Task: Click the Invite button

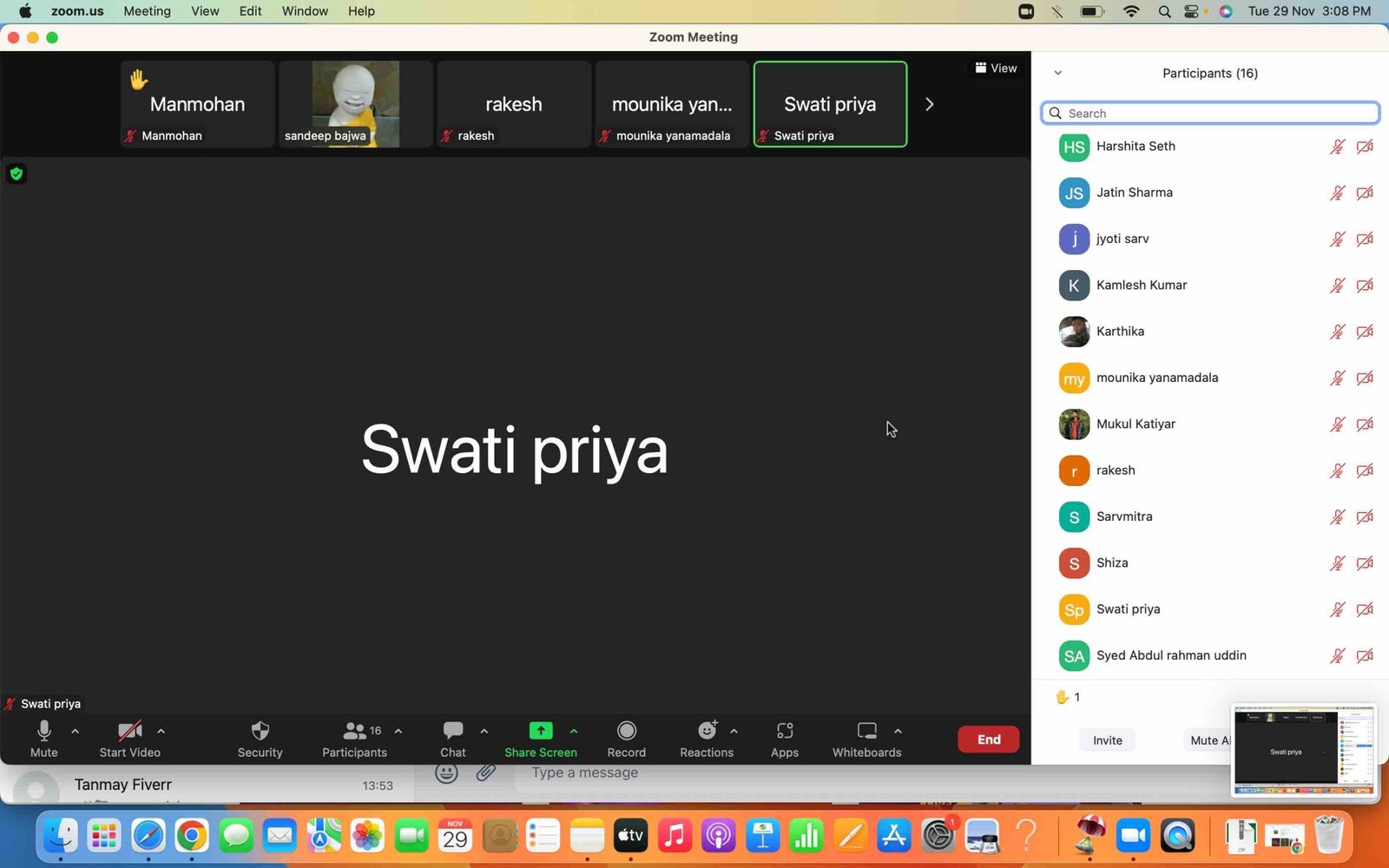Action: pyautogui.click(x=1107, y=740)
